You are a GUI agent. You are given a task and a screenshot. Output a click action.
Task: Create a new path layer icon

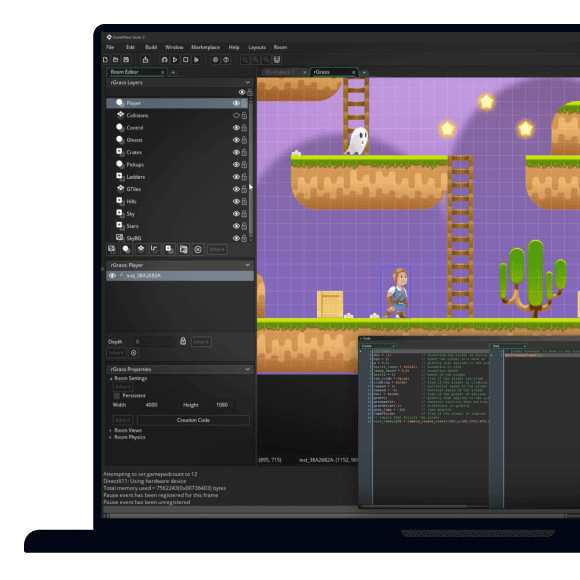click(x=155, y=249)
